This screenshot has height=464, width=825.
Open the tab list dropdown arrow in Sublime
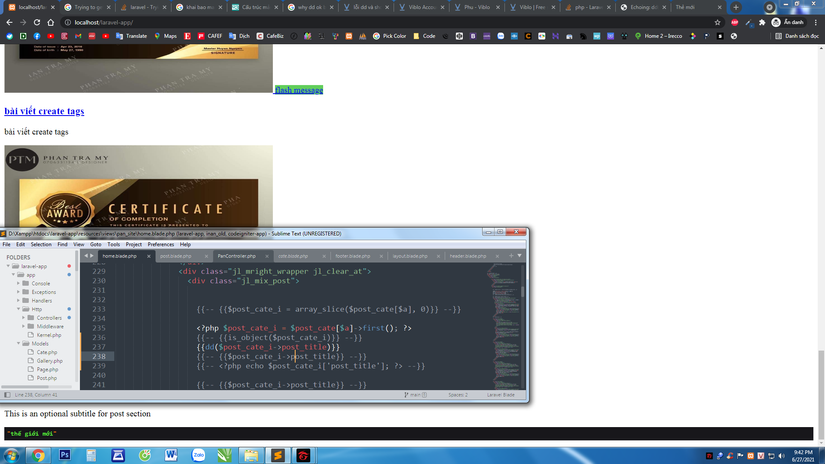click(519, 256)
